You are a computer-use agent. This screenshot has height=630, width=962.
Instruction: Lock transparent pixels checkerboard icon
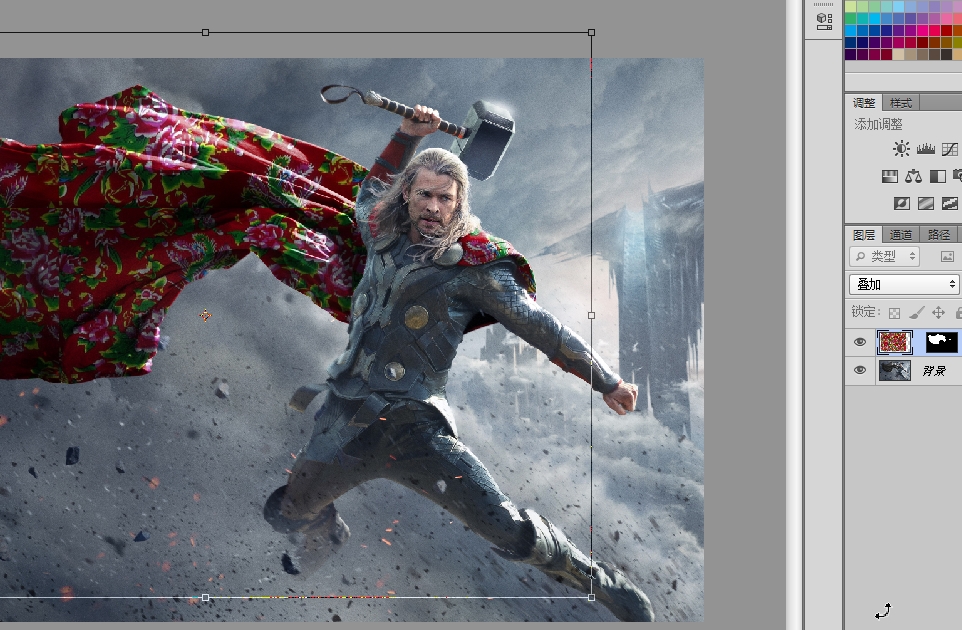tap(895, 313)
